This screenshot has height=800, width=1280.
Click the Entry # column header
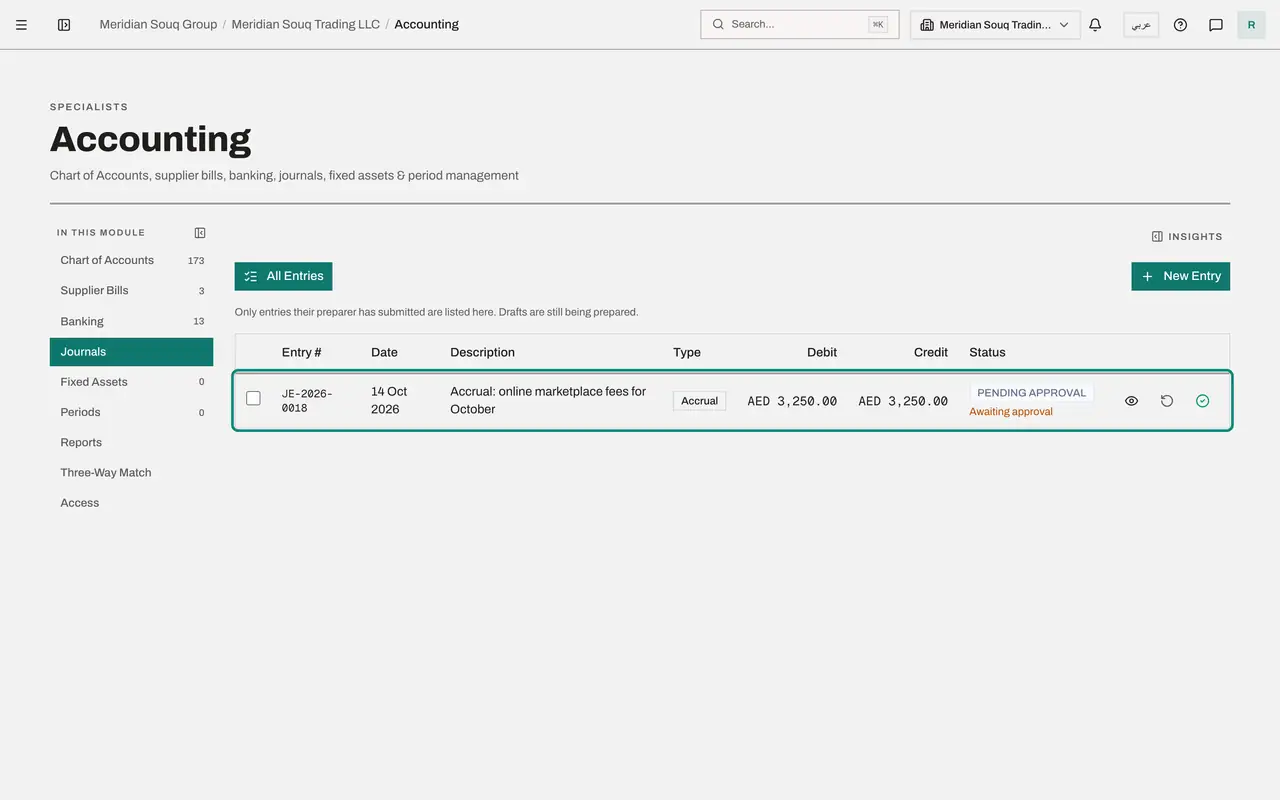302,352
